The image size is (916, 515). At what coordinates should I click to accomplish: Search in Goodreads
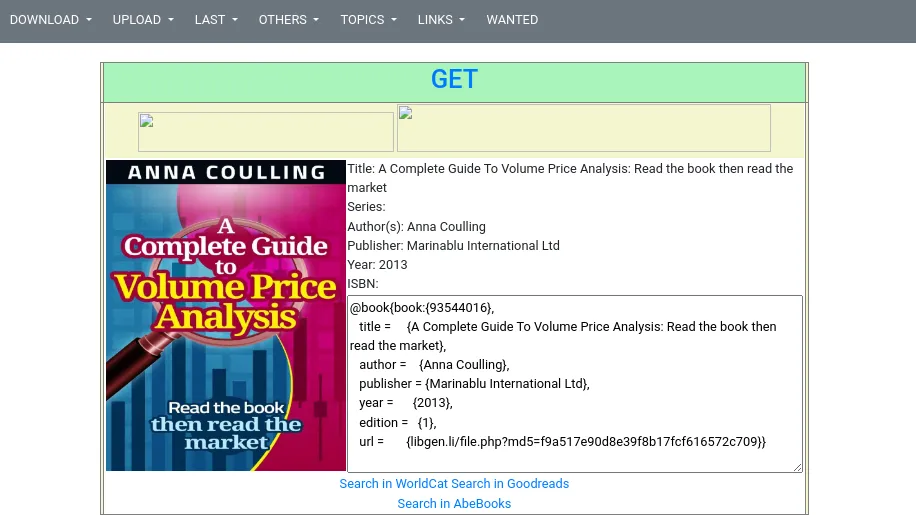point(510,483)
